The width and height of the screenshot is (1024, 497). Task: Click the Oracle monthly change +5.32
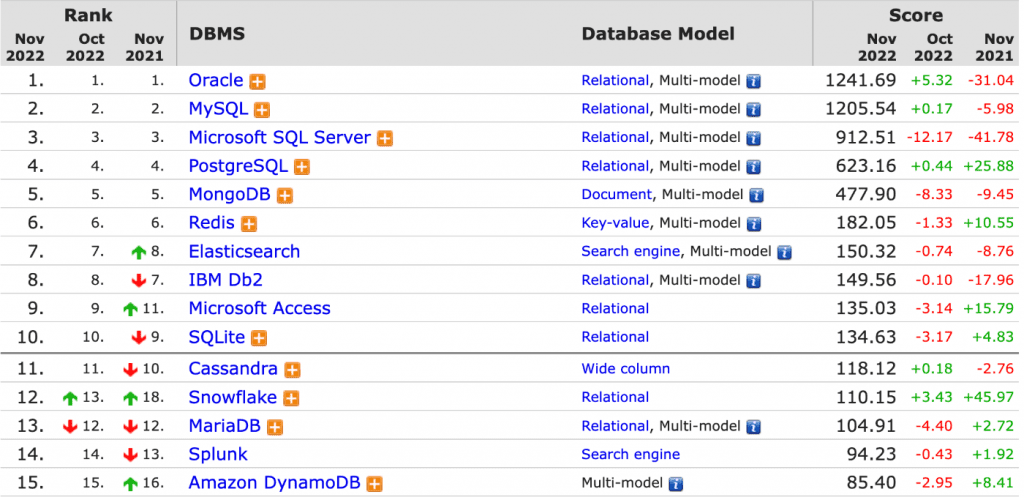[x=932, y=80]
